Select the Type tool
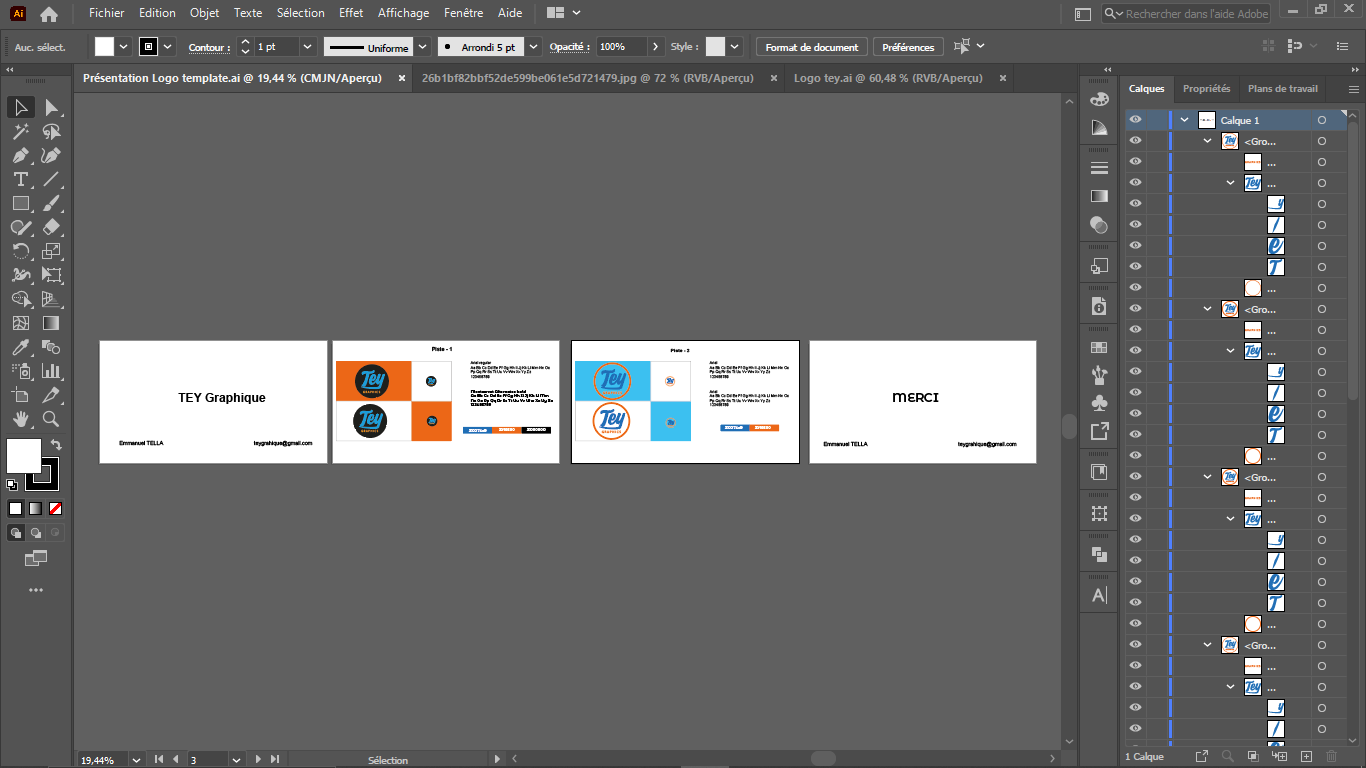 point(21,179)
